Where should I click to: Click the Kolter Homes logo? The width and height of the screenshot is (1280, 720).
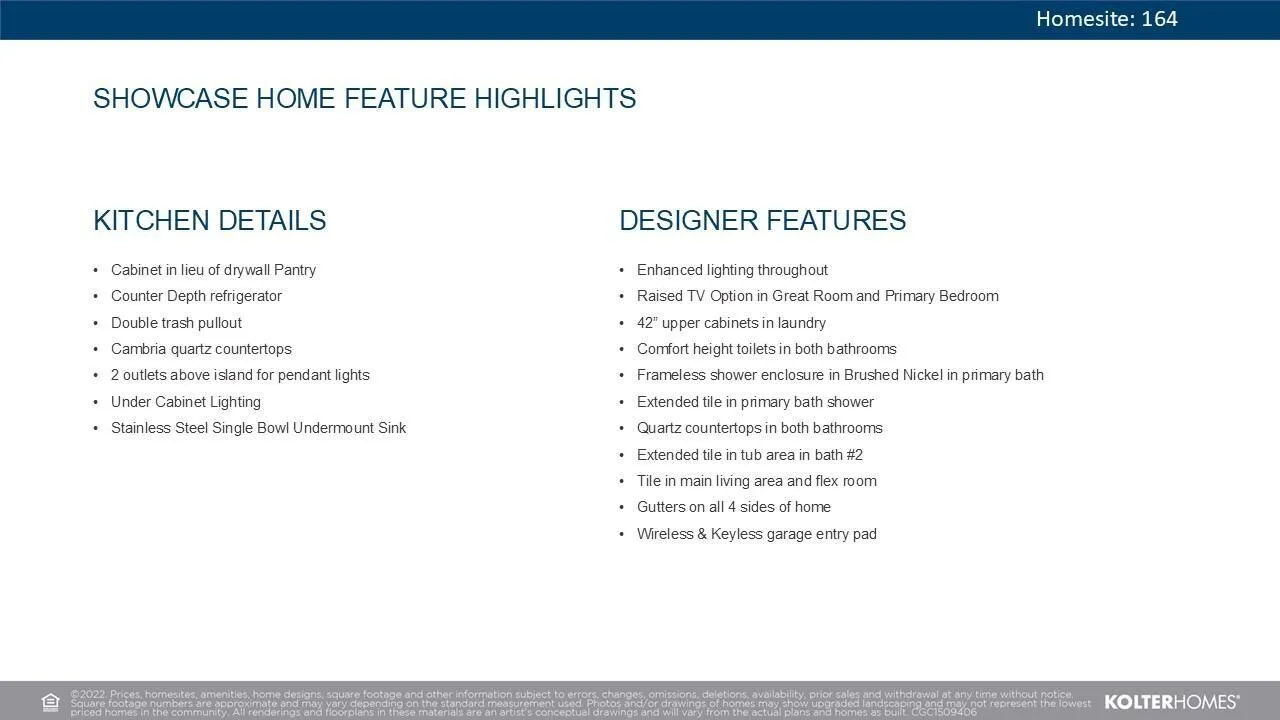coord(1171,702)
